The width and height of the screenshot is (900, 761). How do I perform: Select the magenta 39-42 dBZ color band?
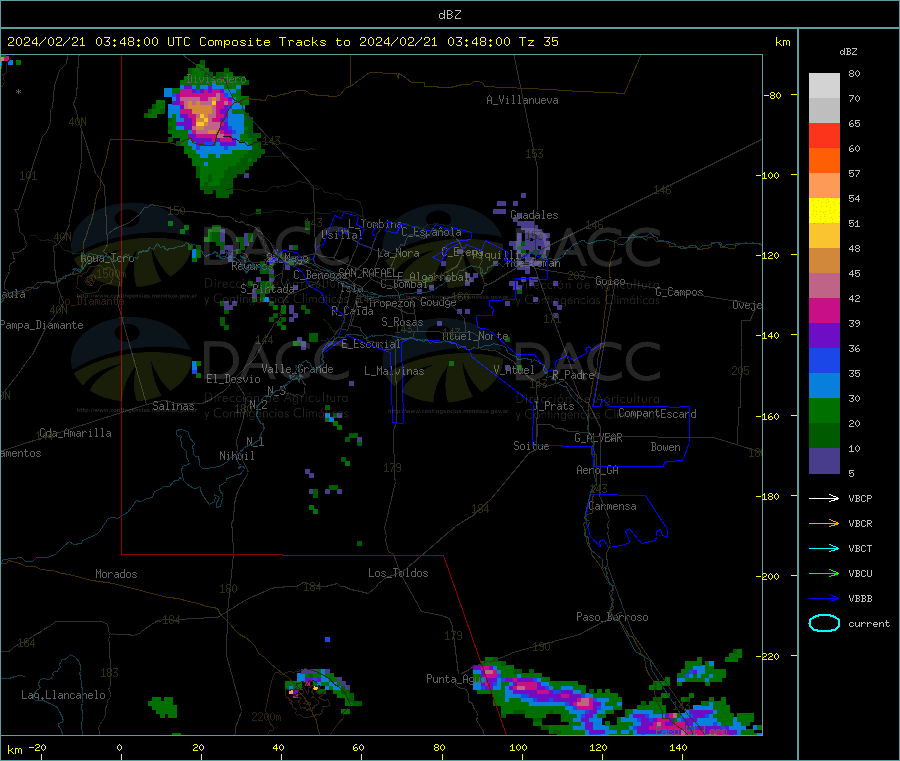pyautogui.click(x=824, y=310)
